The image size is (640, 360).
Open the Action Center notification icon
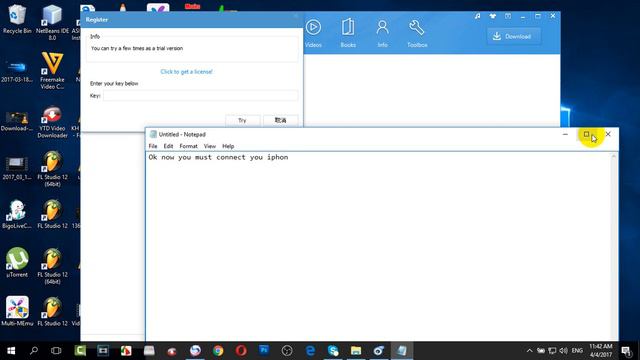(626, 351)
